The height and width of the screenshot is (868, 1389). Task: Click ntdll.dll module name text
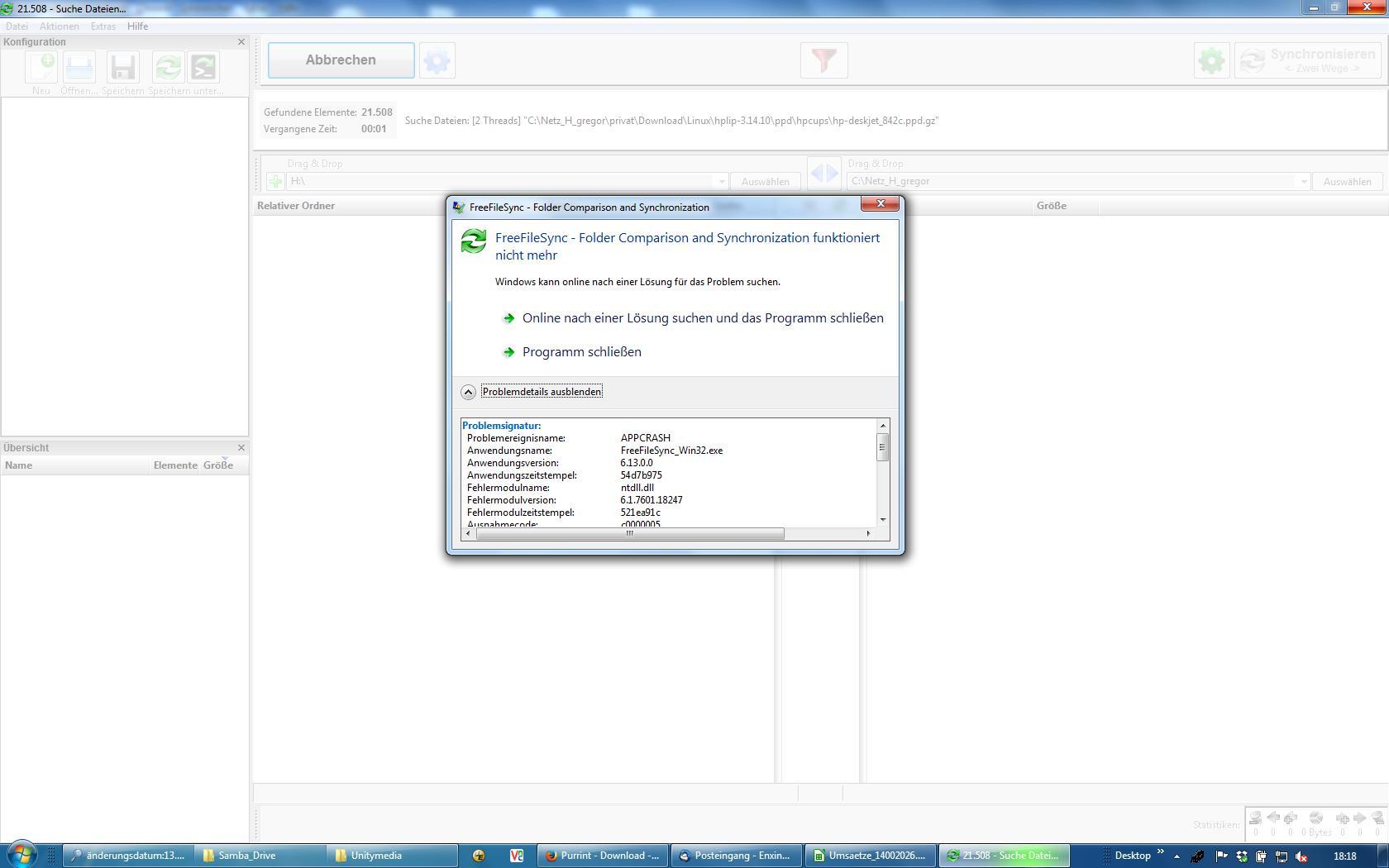click(x=637, y=488)
